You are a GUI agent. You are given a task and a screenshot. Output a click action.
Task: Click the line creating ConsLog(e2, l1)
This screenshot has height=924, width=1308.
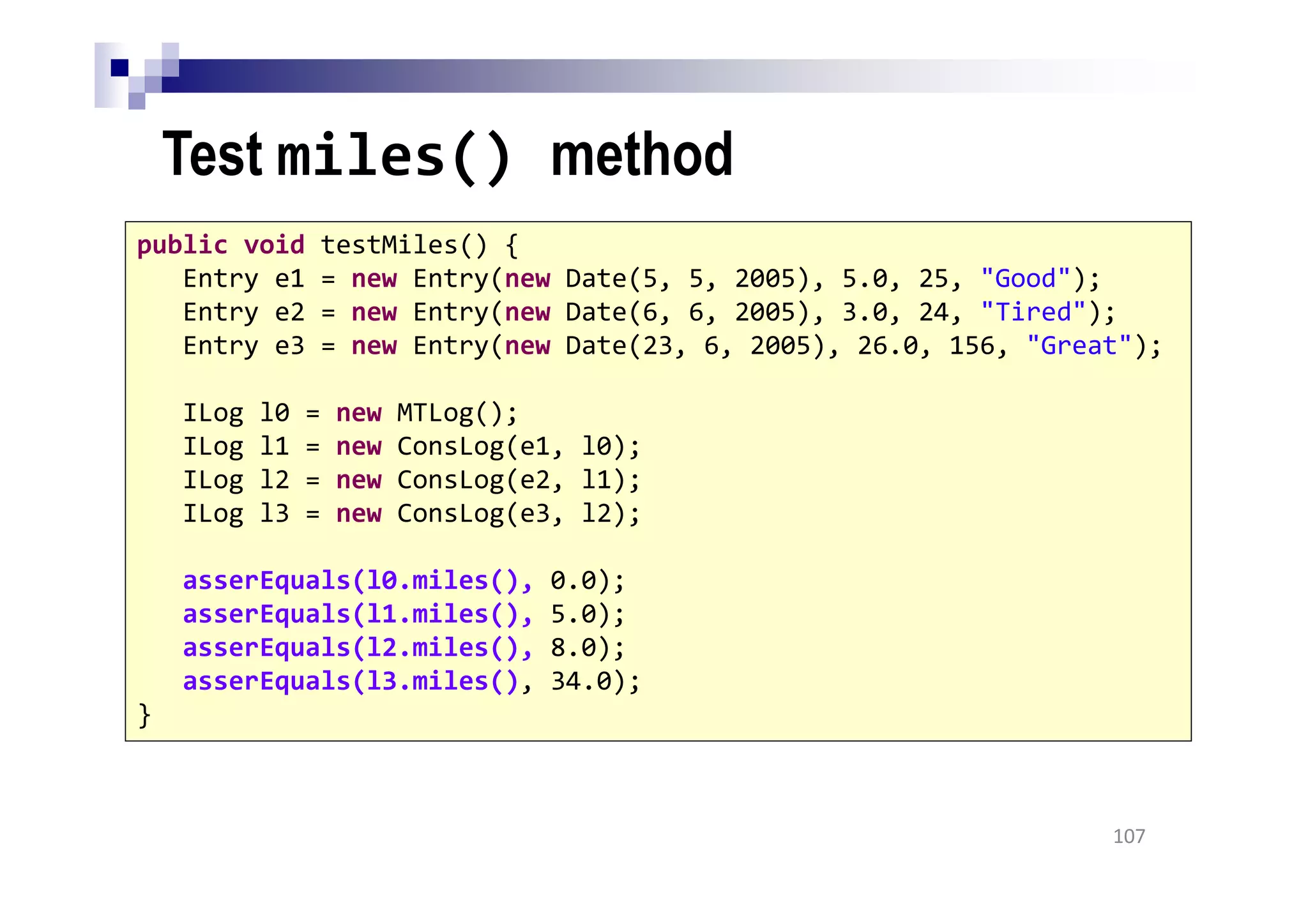click(411, 480)
